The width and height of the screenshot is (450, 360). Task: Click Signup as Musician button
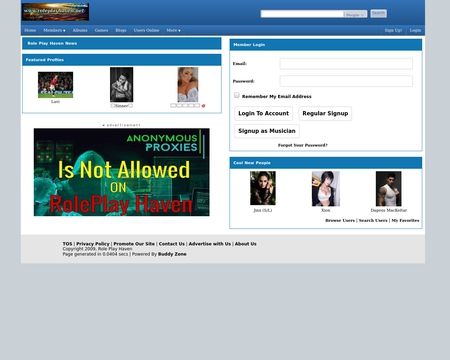coord(267,131)
